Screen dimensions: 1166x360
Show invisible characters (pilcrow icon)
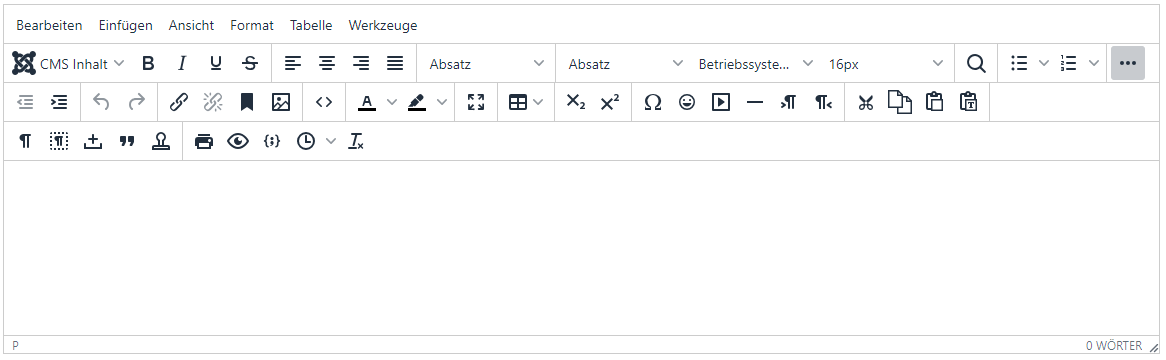tap(25, 141)
